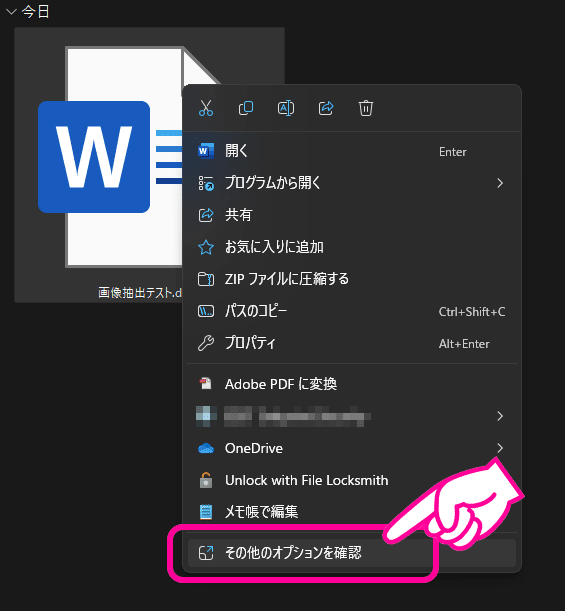
Task: Click the wrench icon beside プロパティ
Action: point(206,343)
